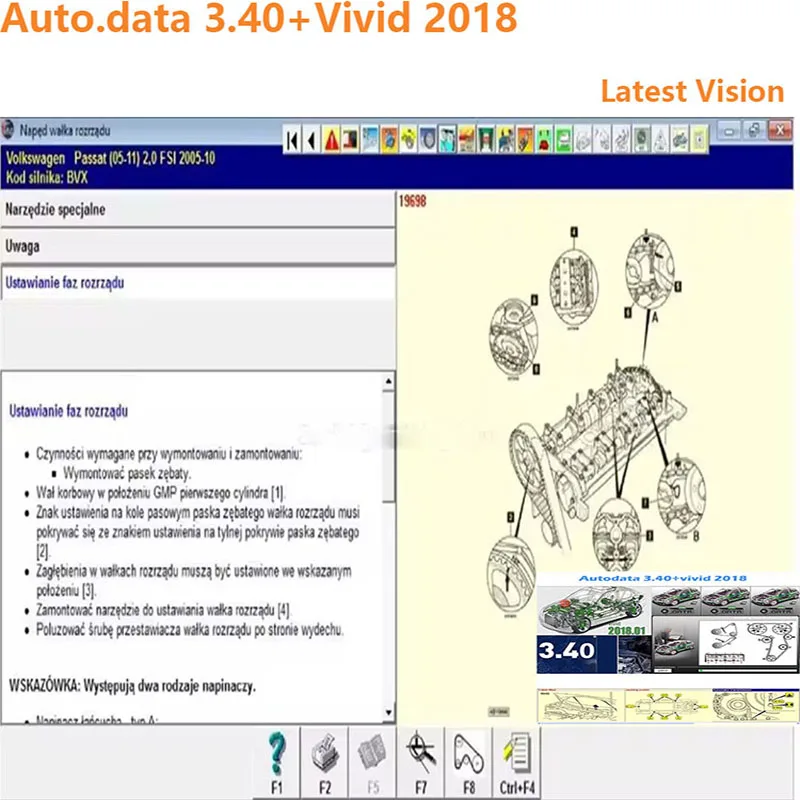Select the Ustawianie faz rozrządu list entry
800x800 pixels.
(198, 283)
